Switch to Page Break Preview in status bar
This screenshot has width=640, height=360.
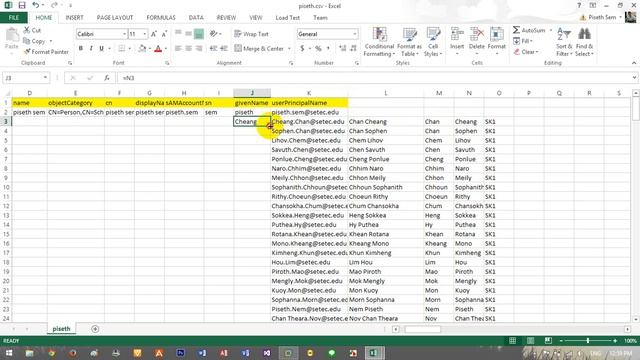coord(548,340)
